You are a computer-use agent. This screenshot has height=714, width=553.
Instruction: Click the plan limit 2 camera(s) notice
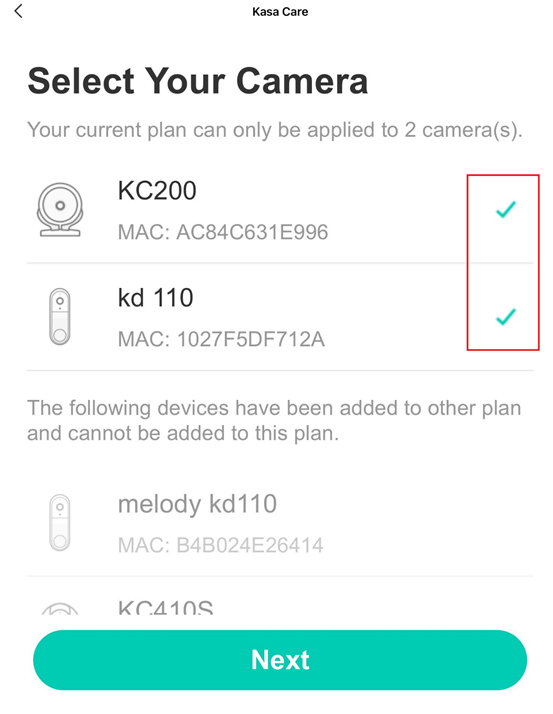click(275, 130)
